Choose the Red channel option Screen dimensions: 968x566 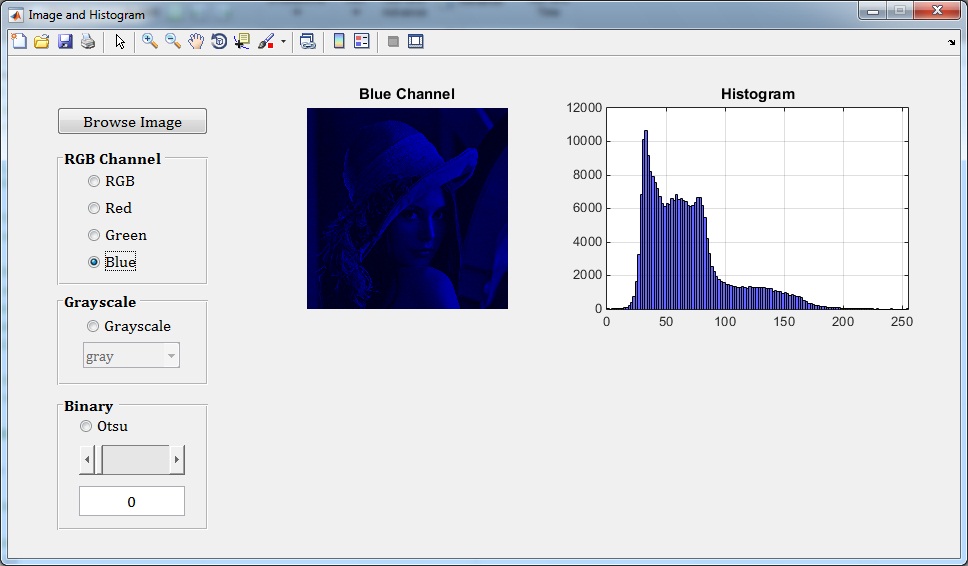(x=94, y=208)
